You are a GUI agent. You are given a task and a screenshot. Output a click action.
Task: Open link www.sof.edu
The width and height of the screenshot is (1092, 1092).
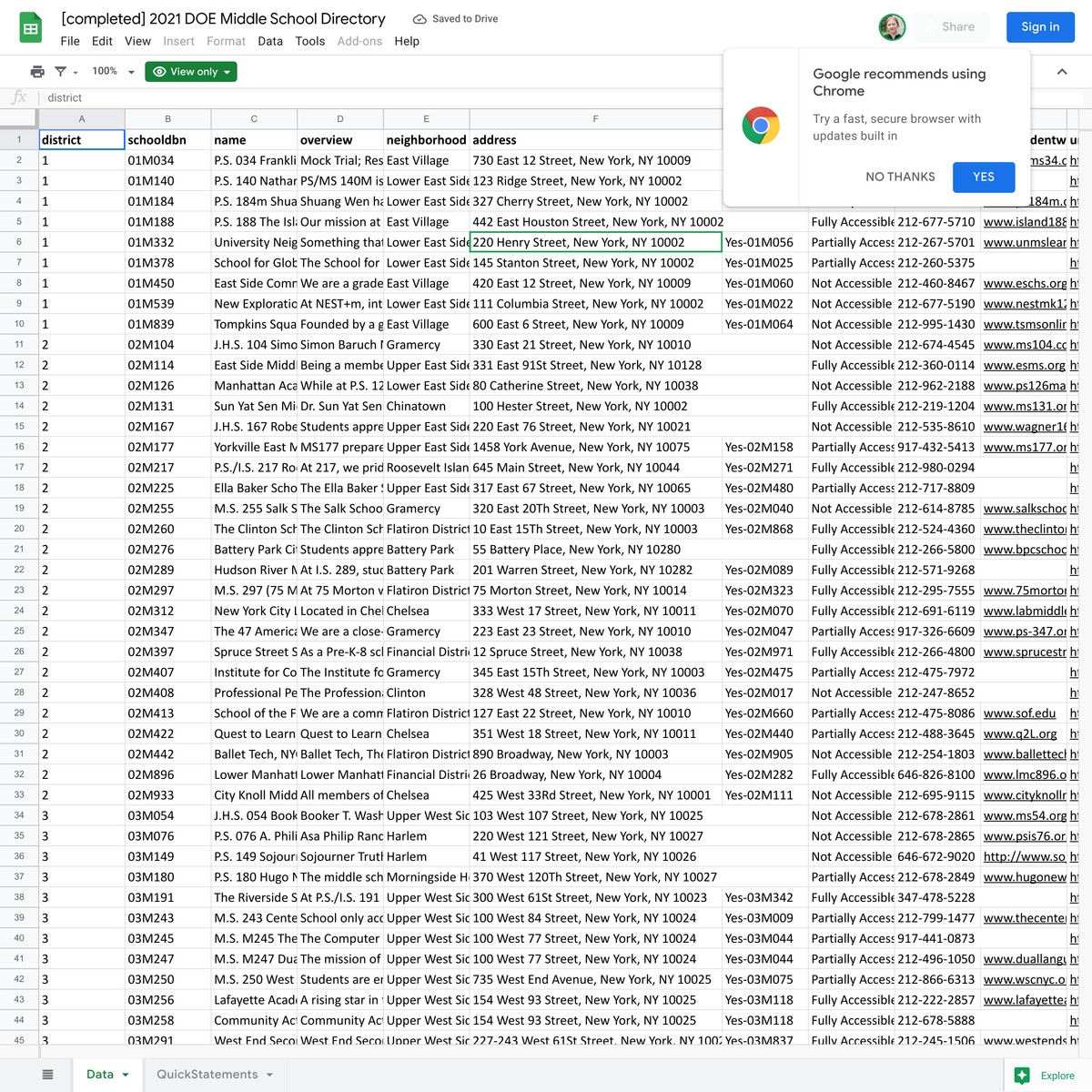click(1019, 713)
